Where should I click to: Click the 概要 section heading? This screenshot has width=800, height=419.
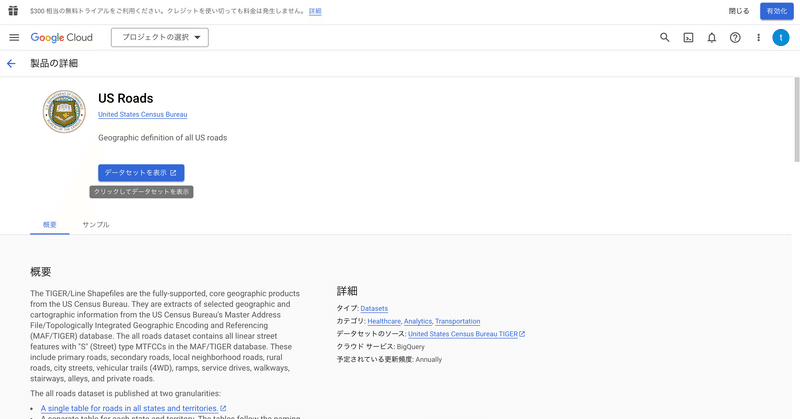pyautogui.click(x=40, y=272)
